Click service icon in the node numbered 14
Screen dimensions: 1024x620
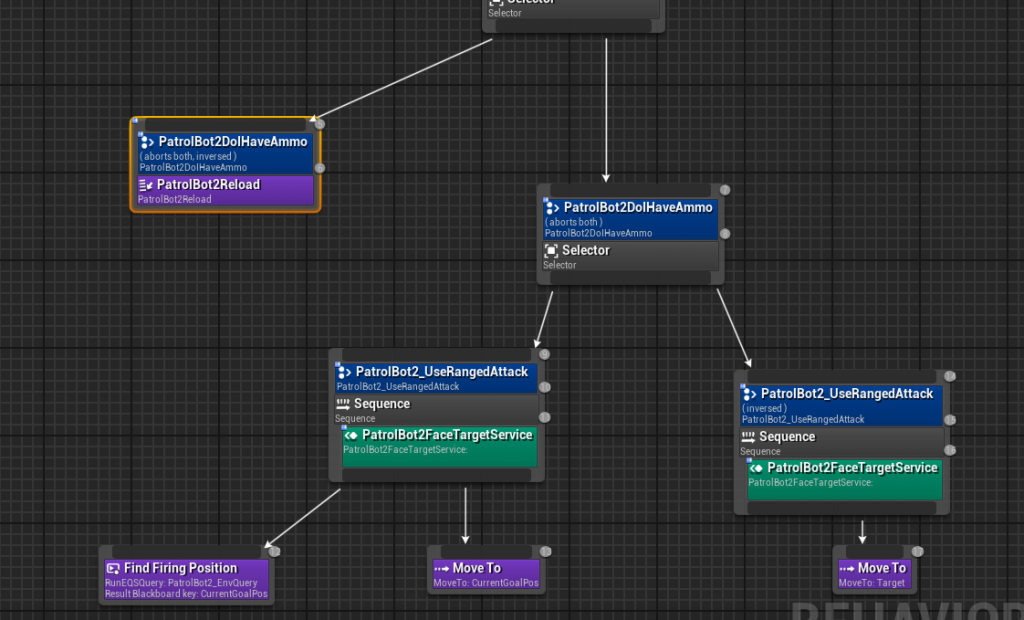coord(756,468)
